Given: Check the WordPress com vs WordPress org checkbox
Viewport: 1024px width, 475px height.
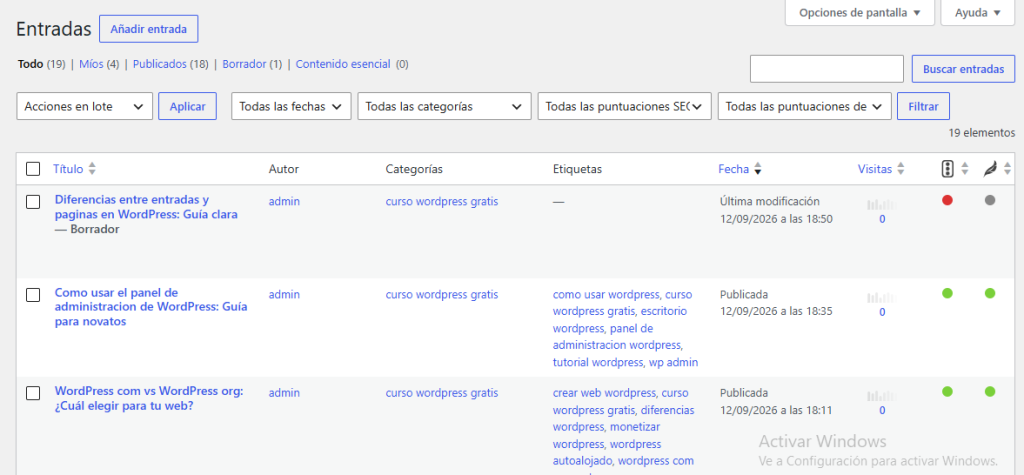Looking at the screenshot, I should pos(33,393).
